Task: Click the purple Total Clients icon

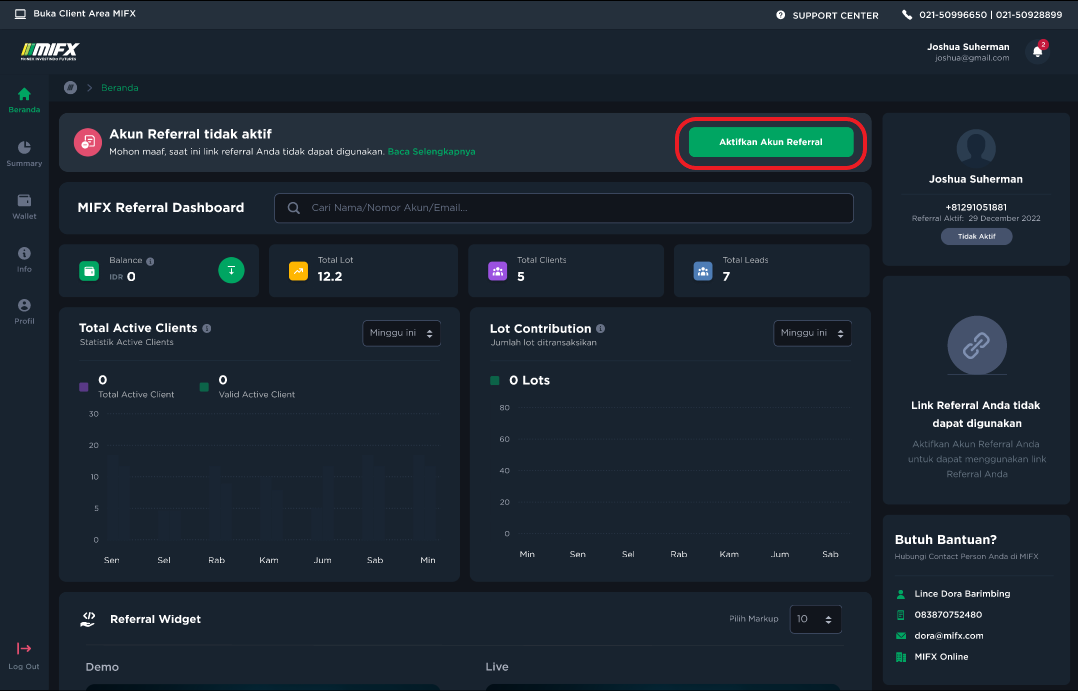Action: coord(497,271)
